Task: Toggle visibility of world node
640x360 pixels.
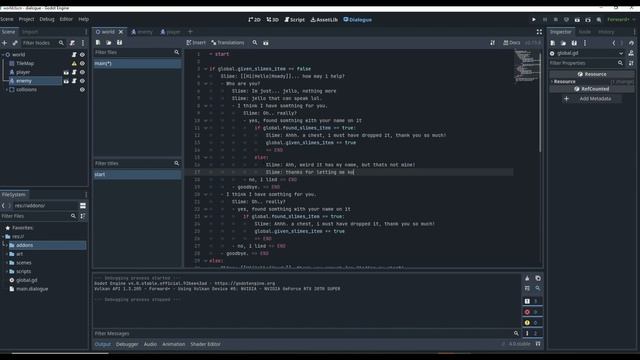Action: (x=82, y=54)
